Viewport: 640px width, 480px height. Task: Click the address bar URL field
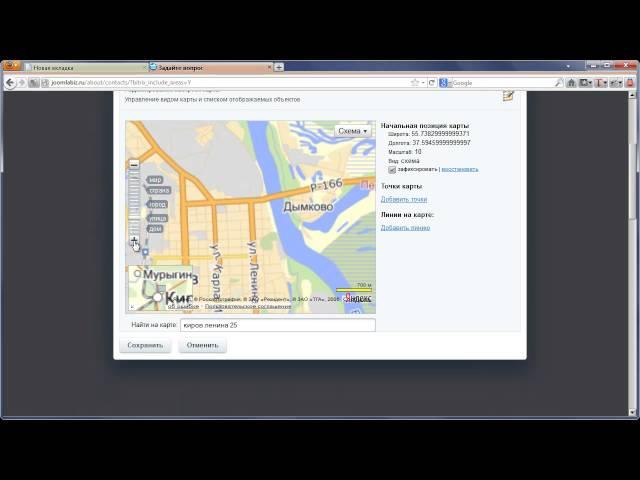click(229, 83)
